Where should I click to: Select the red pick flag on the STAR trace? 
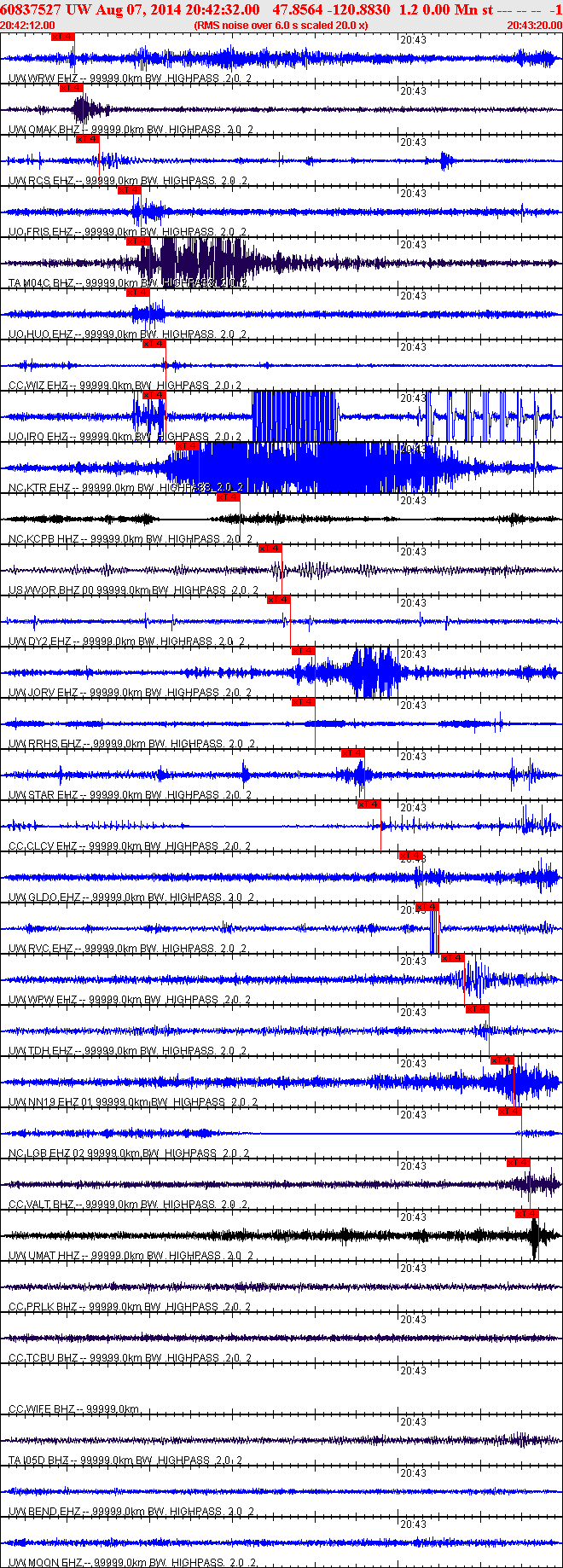click(x=353, y=753)
